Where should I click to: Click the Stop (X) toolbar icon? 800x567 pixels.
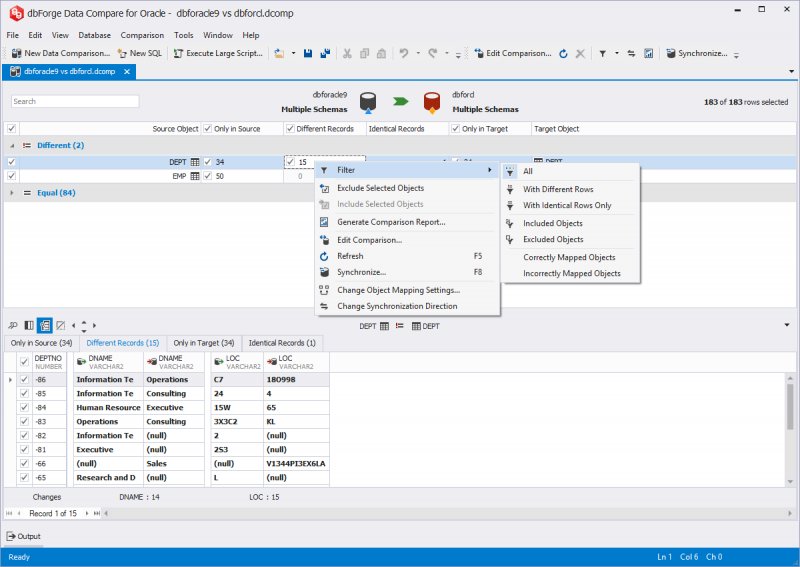pyautogui.click(x=580, y=53)
